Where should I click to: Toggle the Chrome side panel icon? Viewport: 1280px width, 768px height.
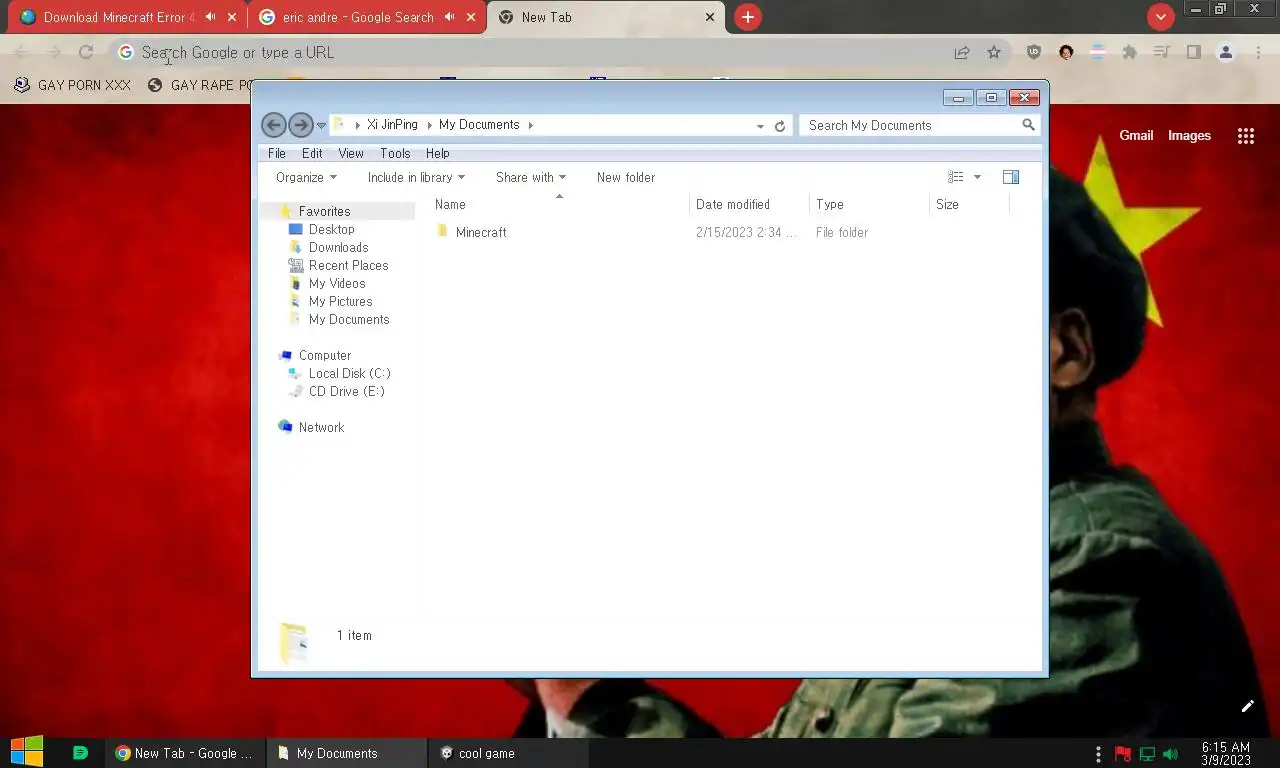coord(1193,52)
